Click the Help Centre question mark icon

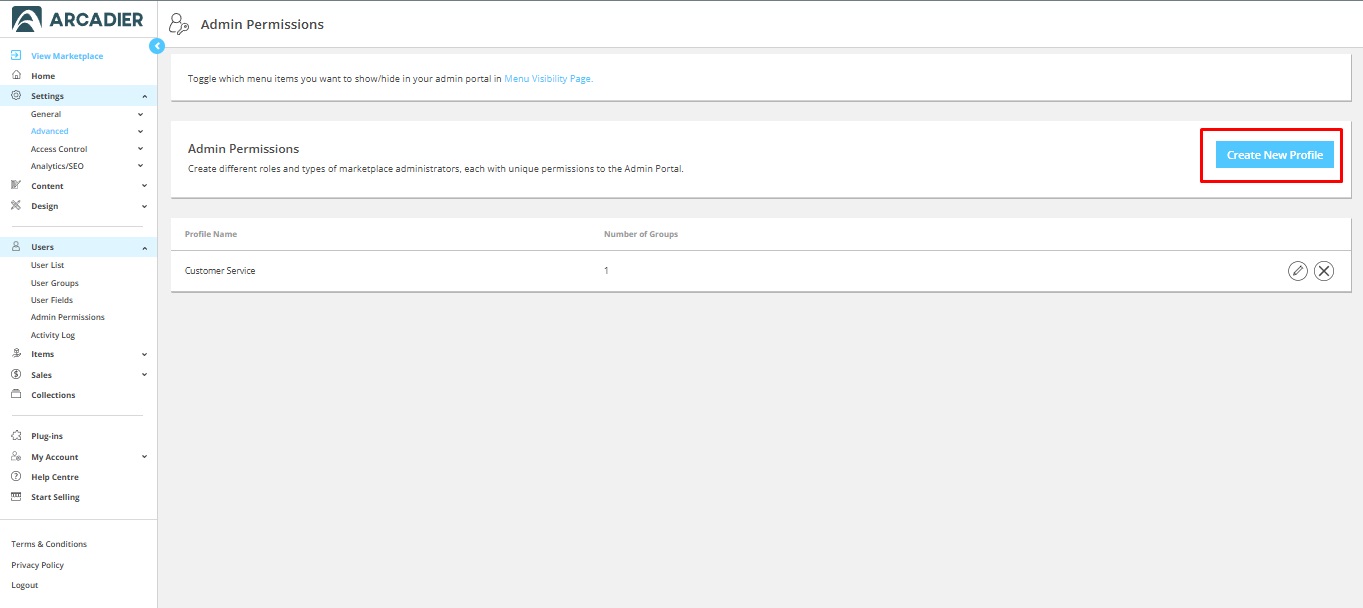(x=16, y=477)
